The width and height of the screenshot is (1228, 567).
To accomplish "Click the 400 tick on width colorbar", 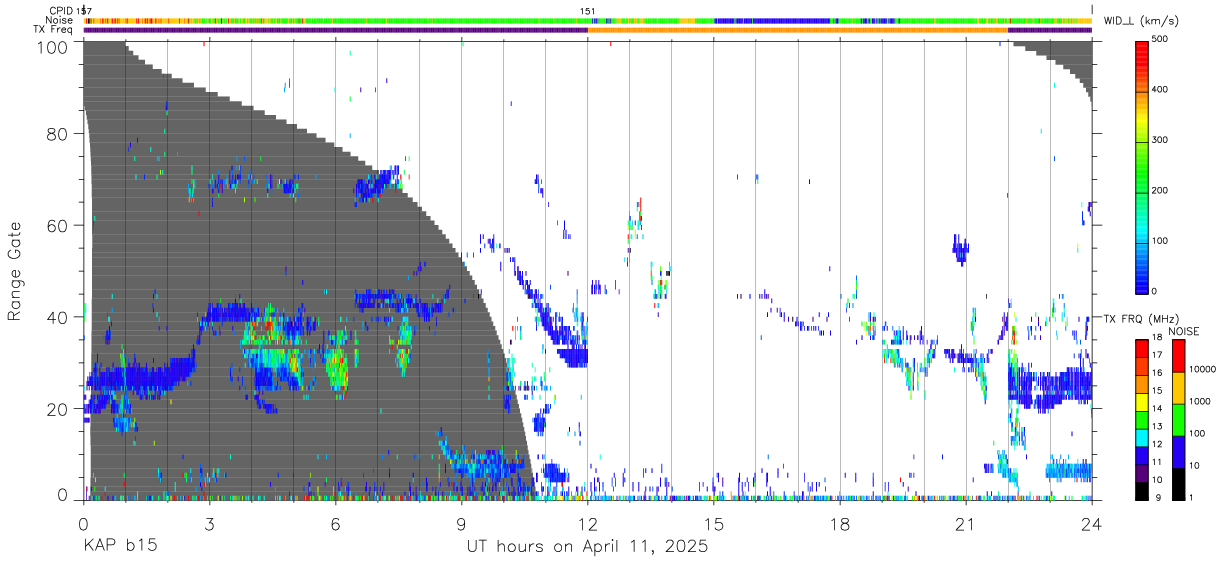I will [x=1162, y=90].
